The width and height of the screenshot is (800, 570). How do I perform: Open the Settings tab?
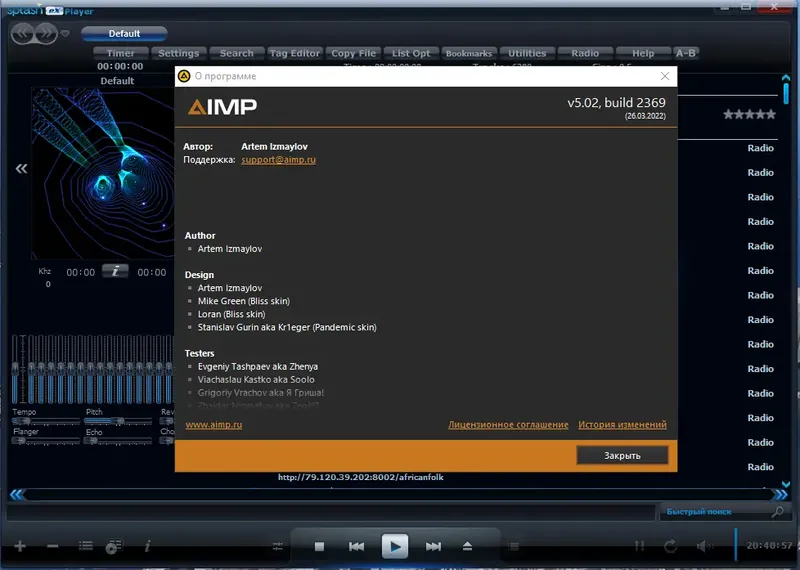(x=178, y=53)
